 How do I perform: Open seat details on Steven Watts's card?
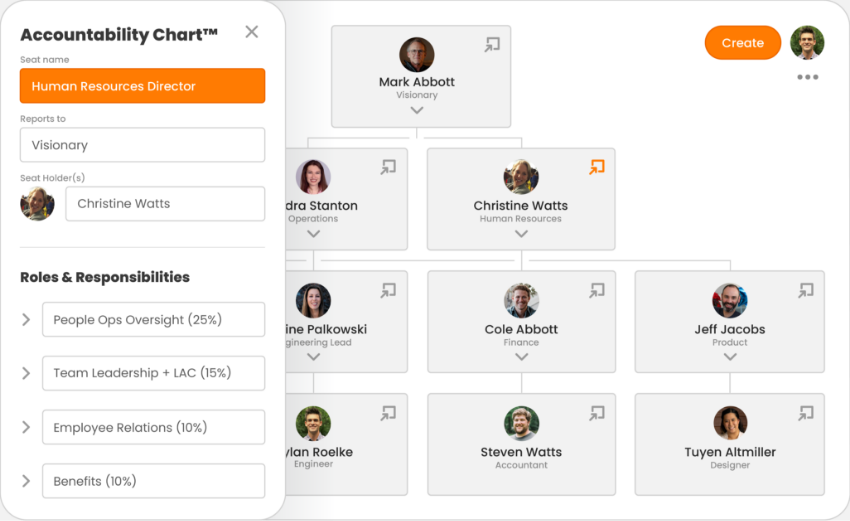point(597,413)
